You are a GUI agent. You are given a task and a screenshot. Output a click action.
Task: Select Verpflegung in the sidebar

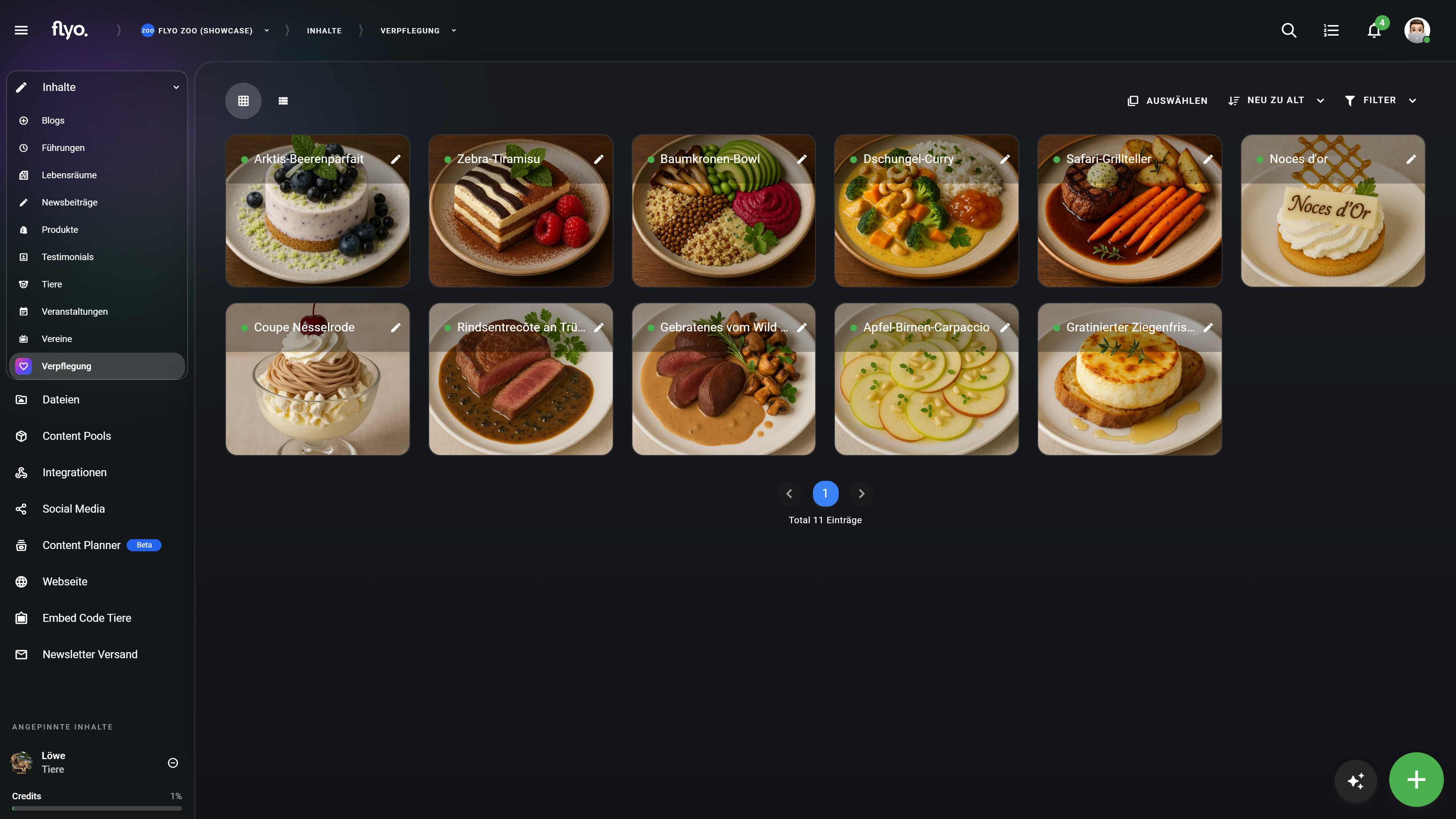pos(97,366)
